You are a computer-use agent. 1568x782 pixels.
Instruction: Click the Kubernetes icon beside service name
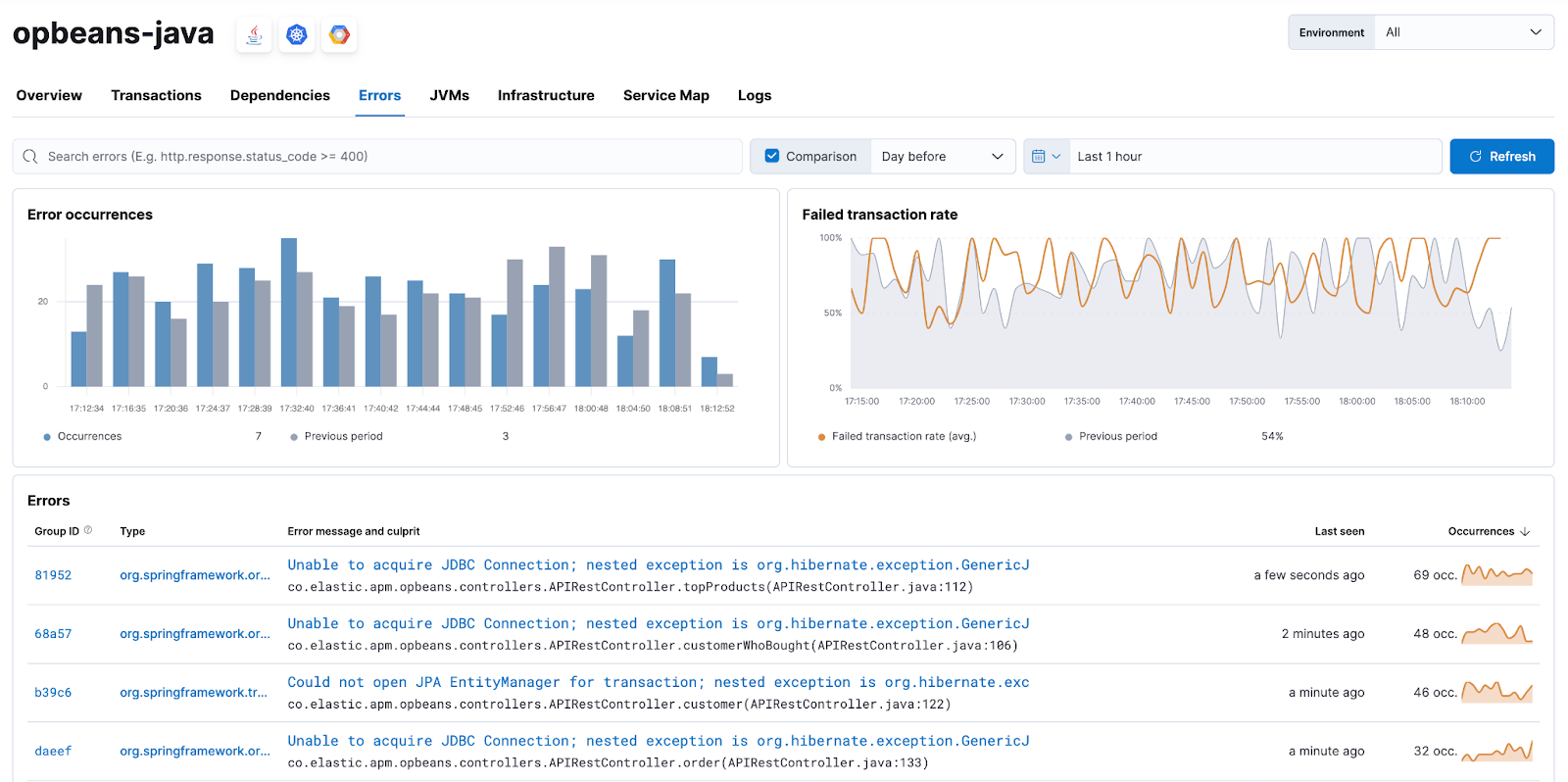(x=297, y=35)
